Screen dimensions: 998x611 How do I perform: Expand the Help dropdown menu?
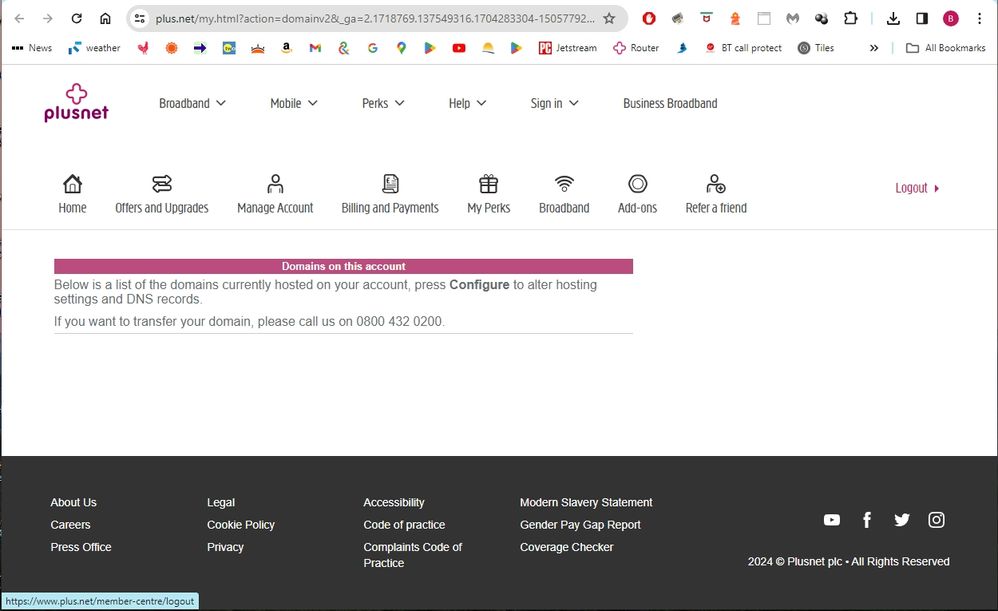467,103
